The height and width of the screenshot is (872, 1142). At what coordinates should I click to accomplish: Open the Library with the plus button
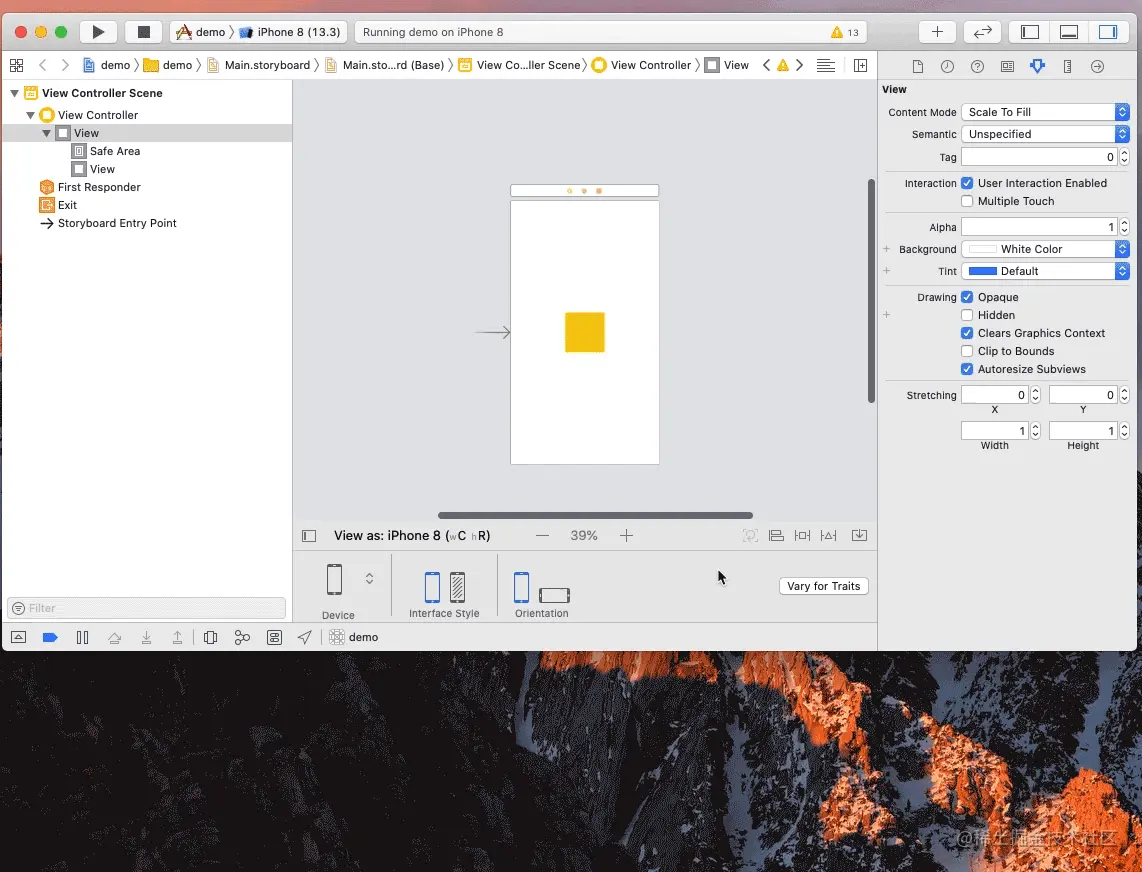937,32
